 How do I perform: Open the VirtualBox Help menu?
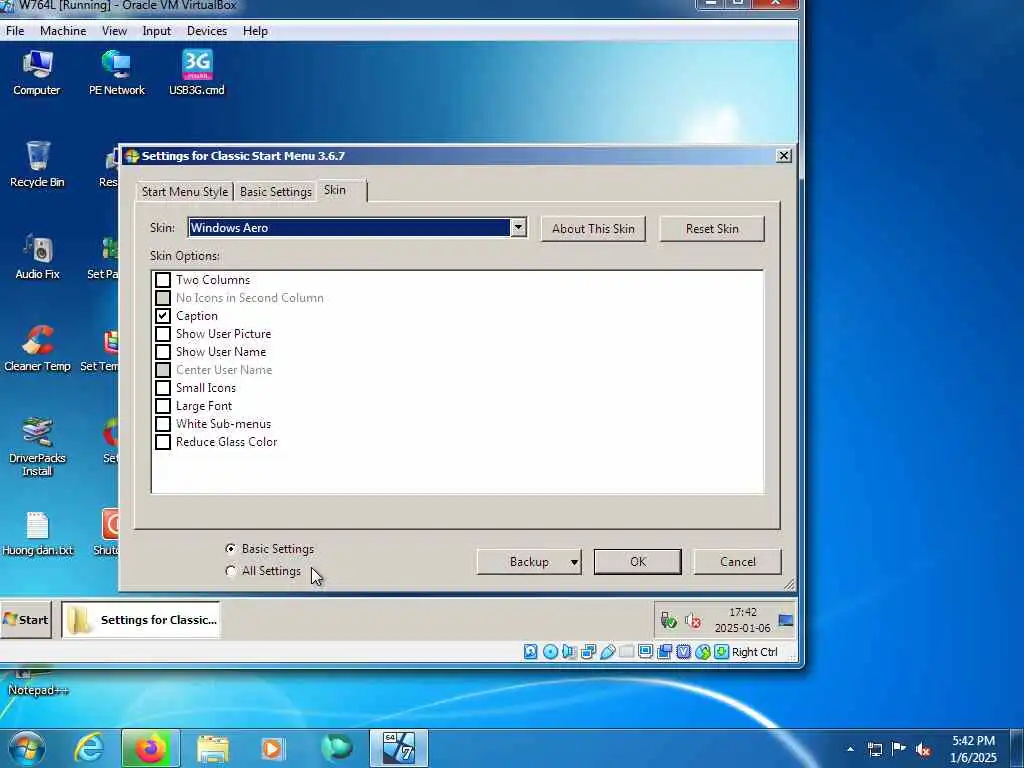click(x=255, y=31)
